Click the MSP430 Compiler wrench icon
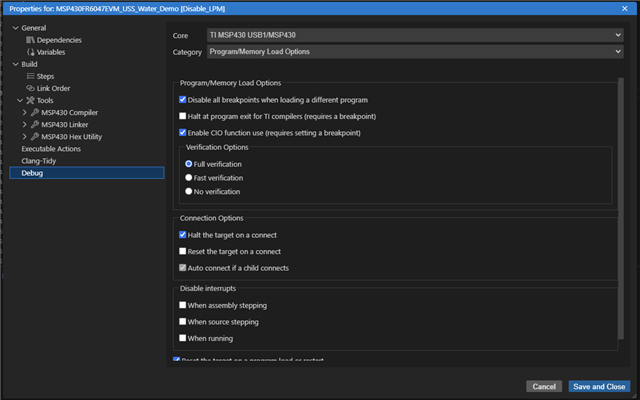This screenshot has width=640, height=400. pyautogui.click(x=35, y=112)
